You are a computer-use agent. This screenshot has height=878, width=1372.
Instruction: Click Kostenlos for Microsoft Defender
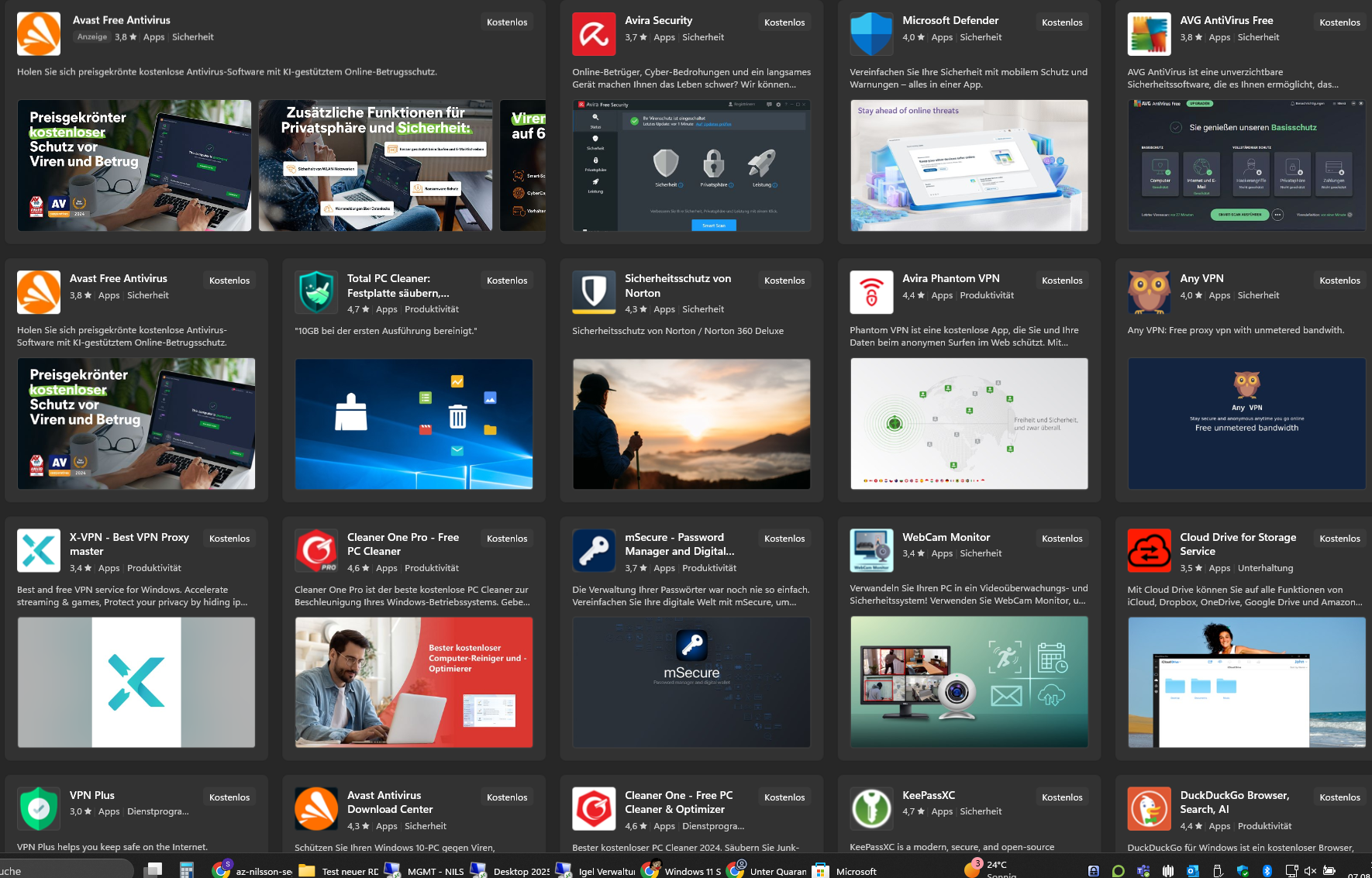tap(1062, 22)
